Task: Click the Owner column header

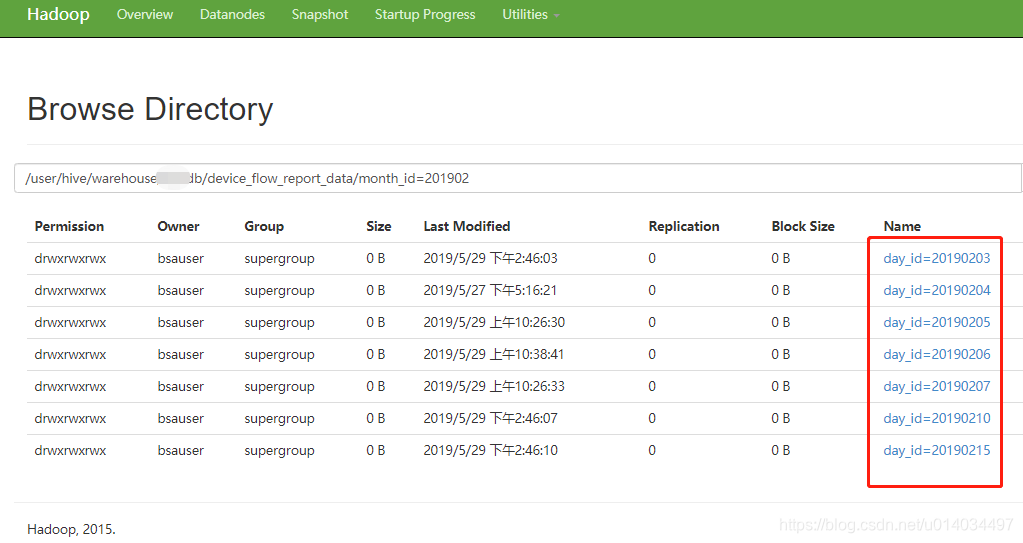Action: (178, 226)
